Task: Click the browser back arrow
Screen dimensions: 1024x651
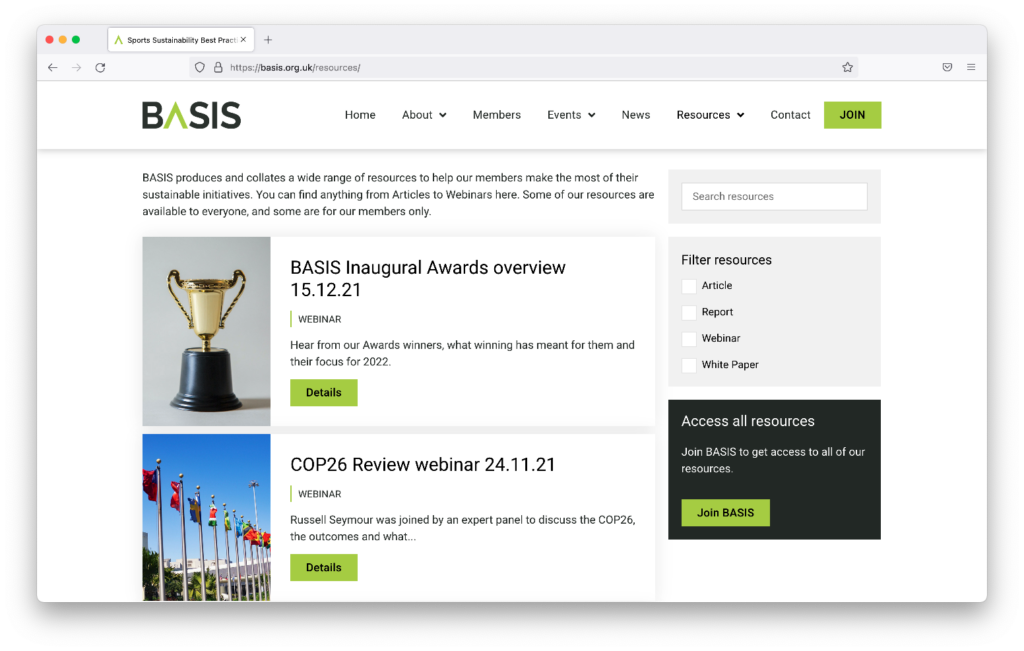Action: pyautogui.click(x=53, y=67)
